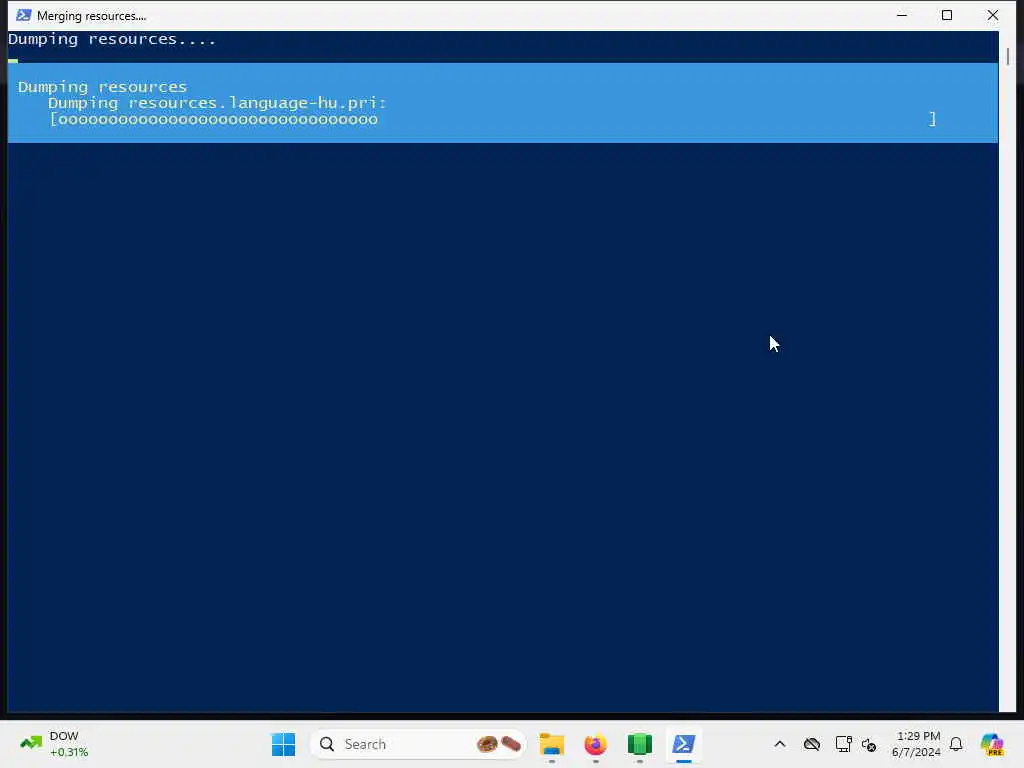Expand the hidden system tray icons chevron
This screenshot has height=768, width=1024.
point(780,744)
